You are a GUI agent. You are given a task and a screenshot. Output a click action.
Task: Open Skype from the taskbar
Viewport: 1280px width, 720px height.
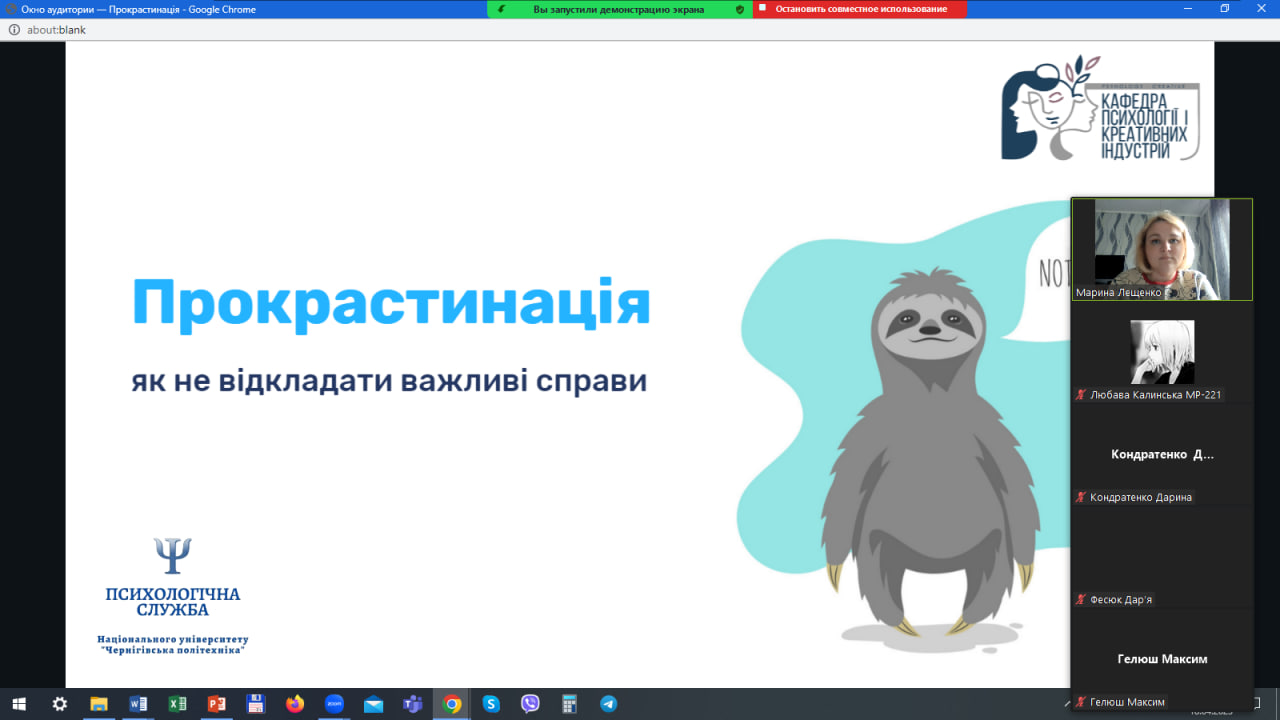click(x=491, y=704)
